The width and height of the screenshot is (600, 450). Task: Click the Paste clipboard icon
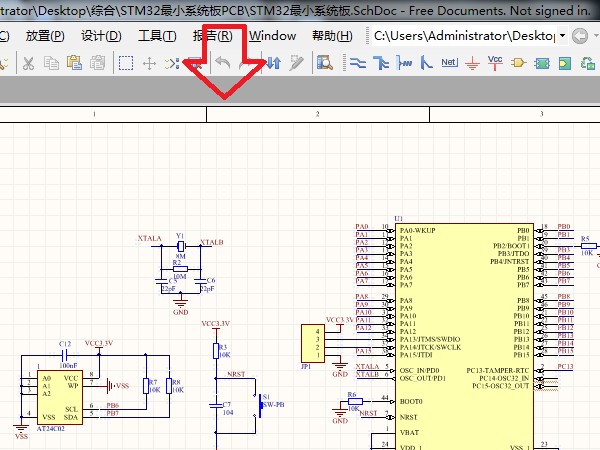click(x=74, y=63)
